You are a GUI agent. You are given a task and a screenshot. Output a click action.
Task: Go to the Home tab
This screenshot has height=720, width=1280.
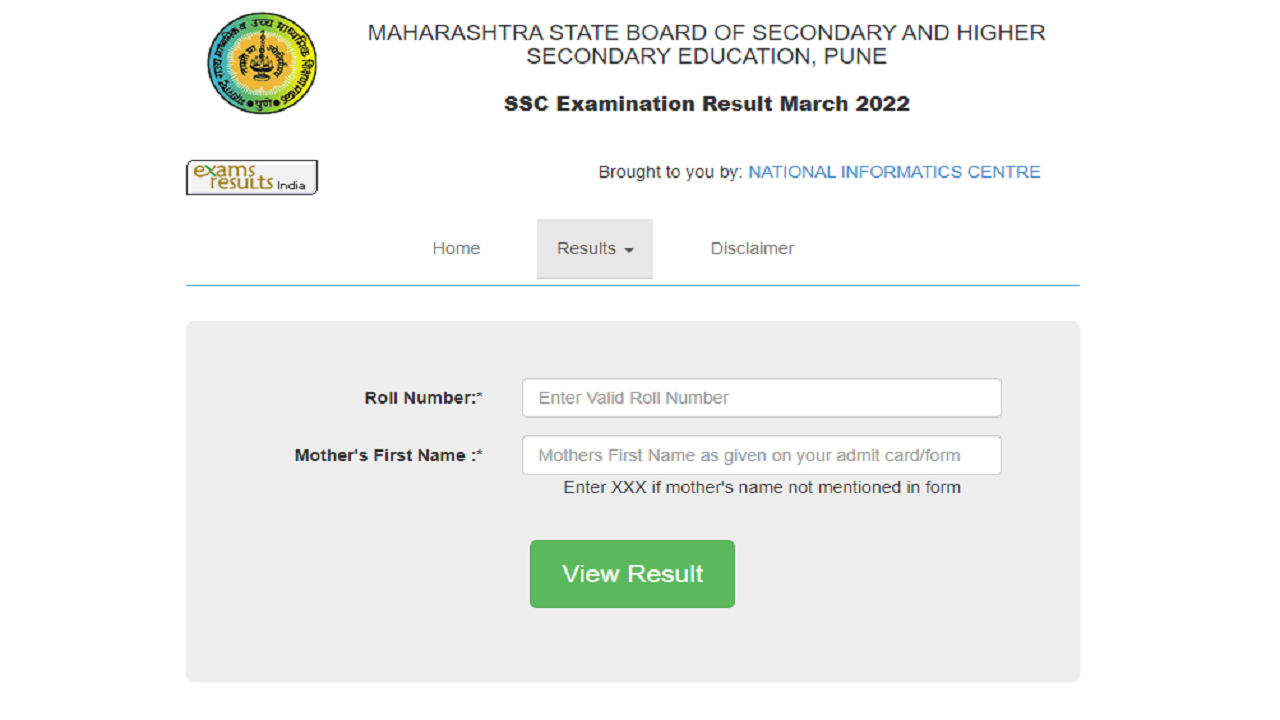(x=456, y=248)
